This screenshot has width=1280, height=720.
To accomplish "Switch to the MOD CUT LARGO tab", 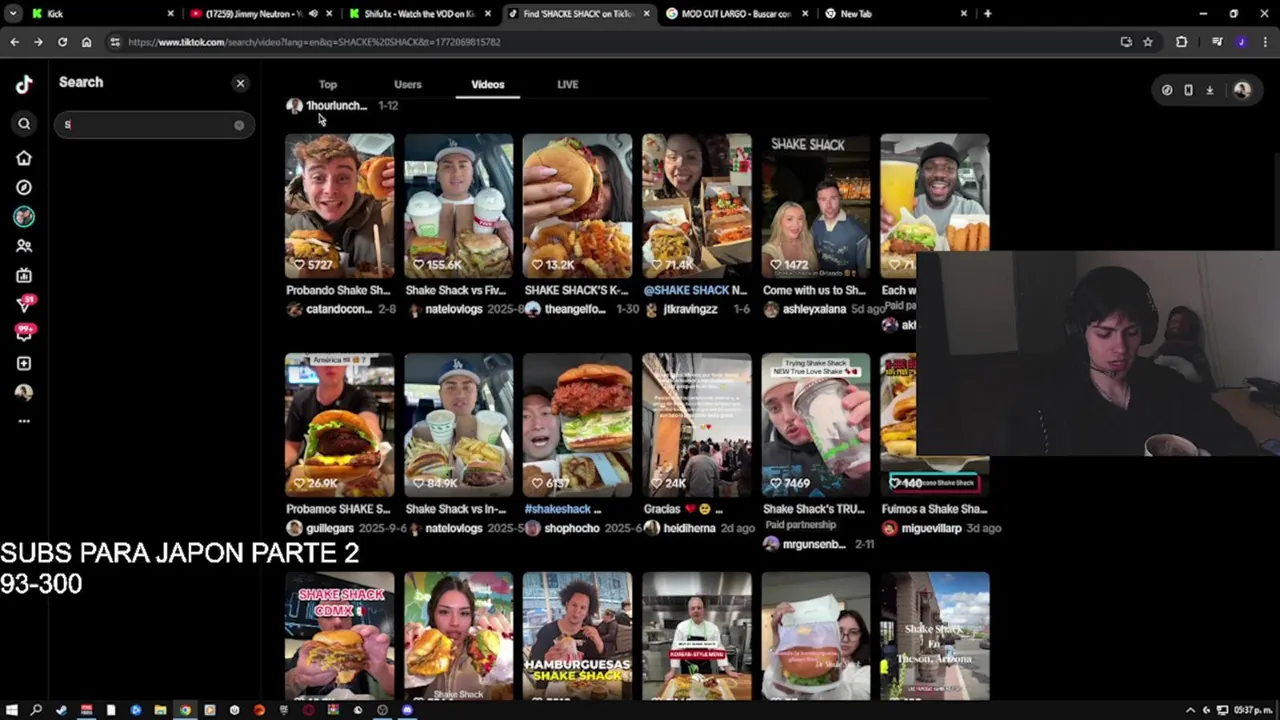I will click(736, 14).
